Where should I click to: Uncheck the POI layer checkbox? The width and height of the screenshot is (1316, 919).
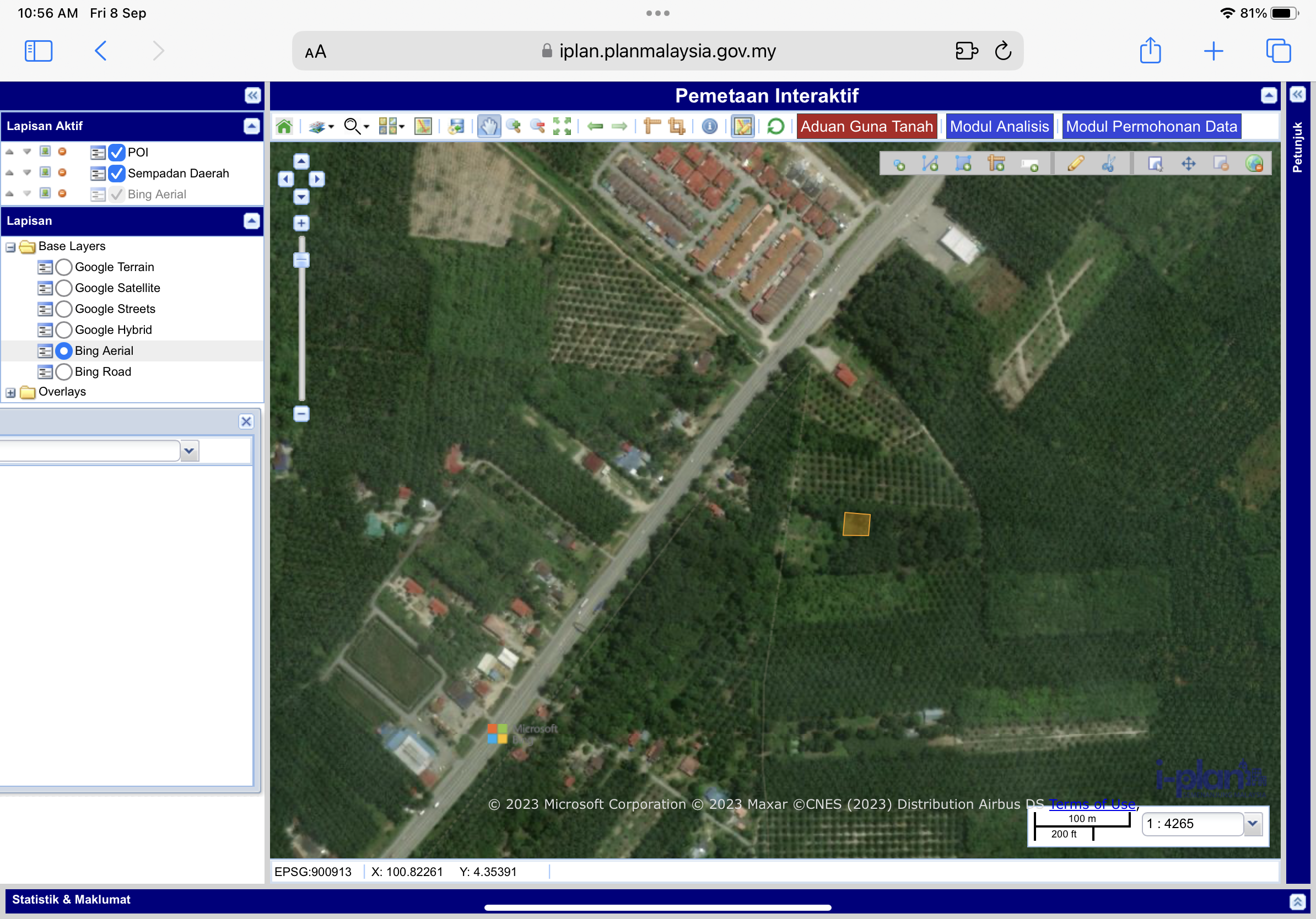[116, 153]
